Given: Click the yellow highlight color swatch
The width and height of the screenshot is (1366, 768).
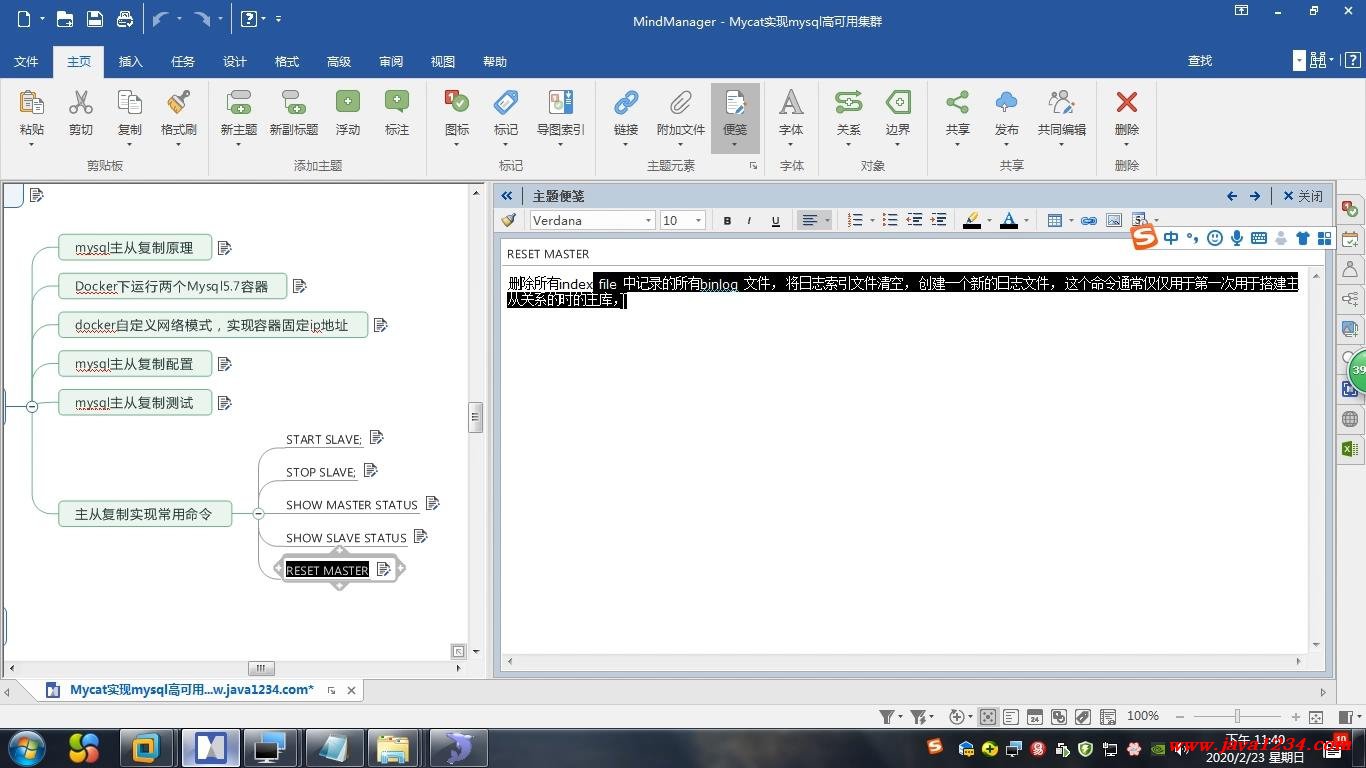Looking at the screenshot, I should [x=972, y=221].
